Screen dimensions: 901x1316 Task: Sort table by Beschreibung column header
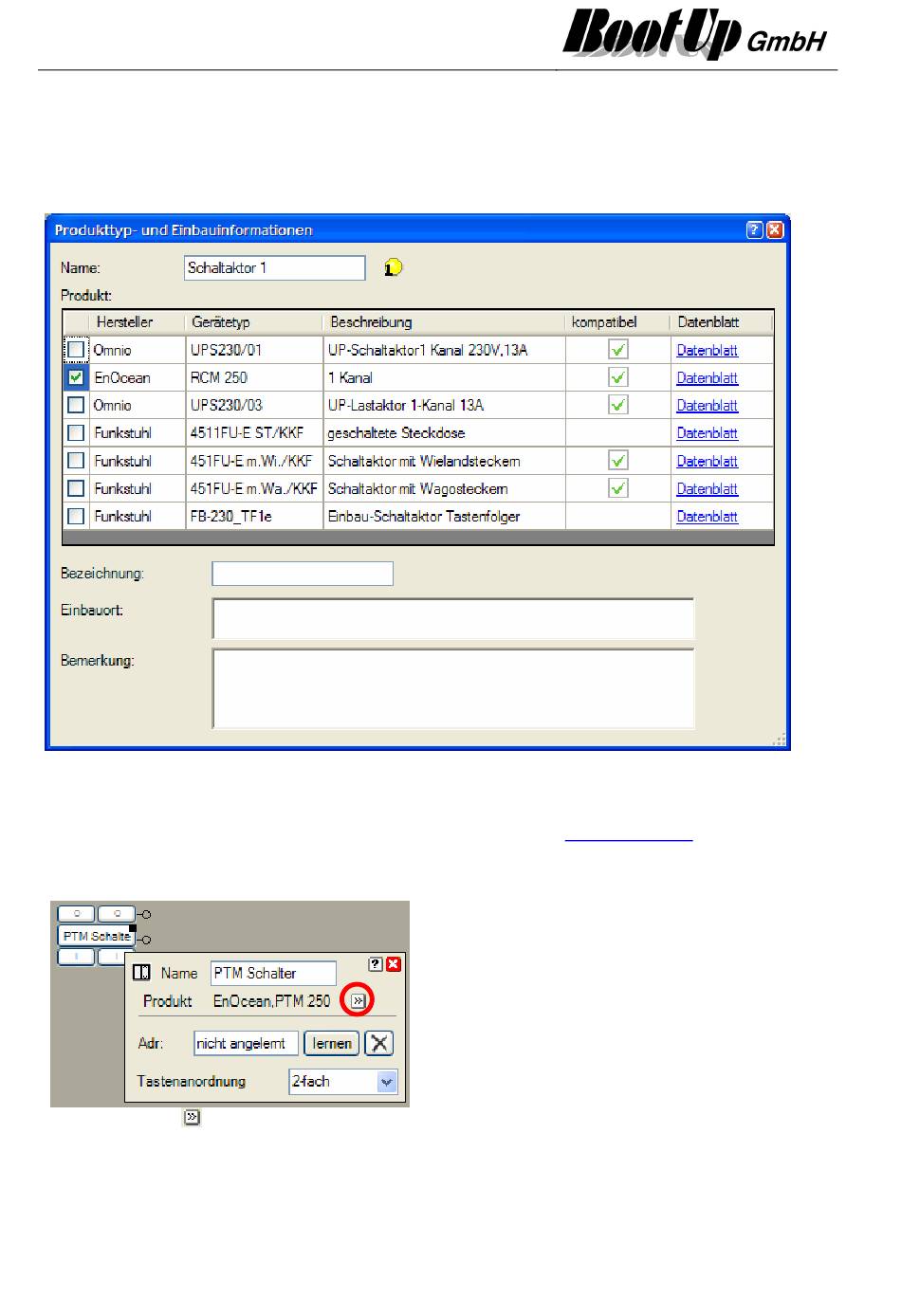[444, 322]
